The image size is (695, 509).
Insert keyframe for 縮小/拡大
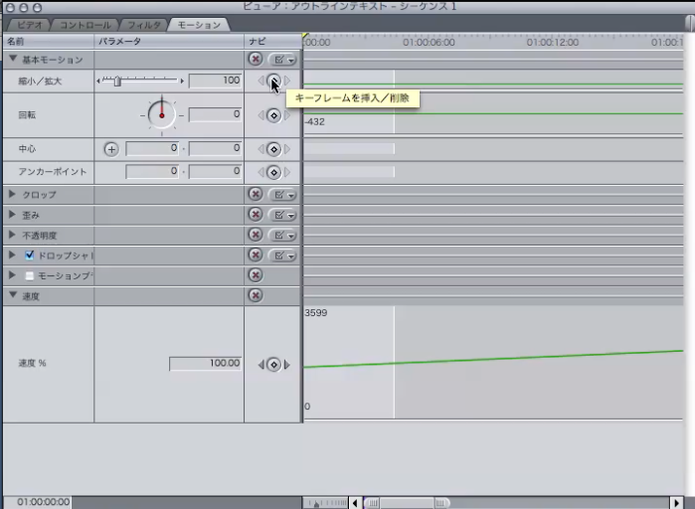coord(274,81)
